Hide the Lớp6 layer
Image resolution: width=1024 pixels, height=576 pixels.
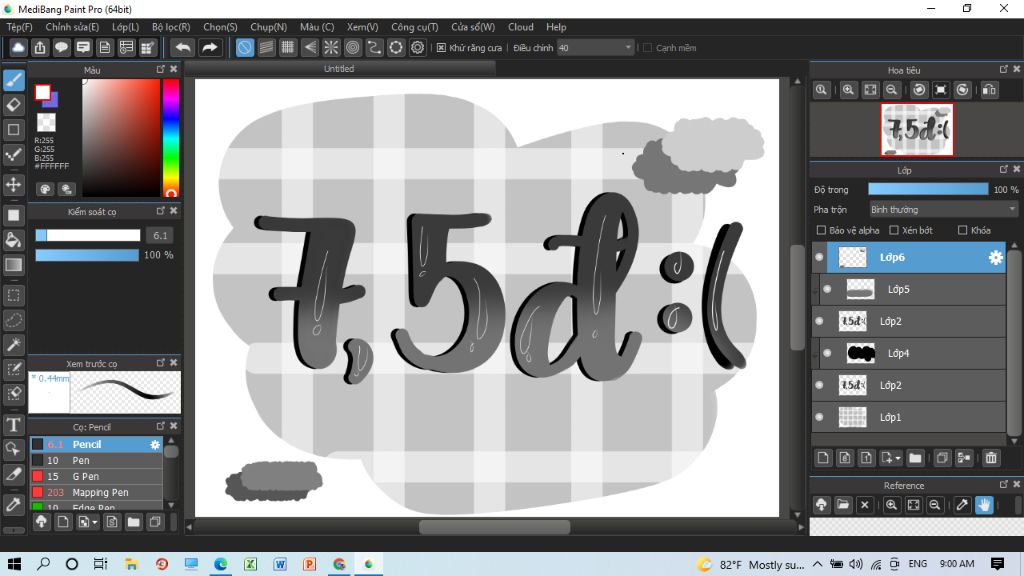(x=819, y=257)
